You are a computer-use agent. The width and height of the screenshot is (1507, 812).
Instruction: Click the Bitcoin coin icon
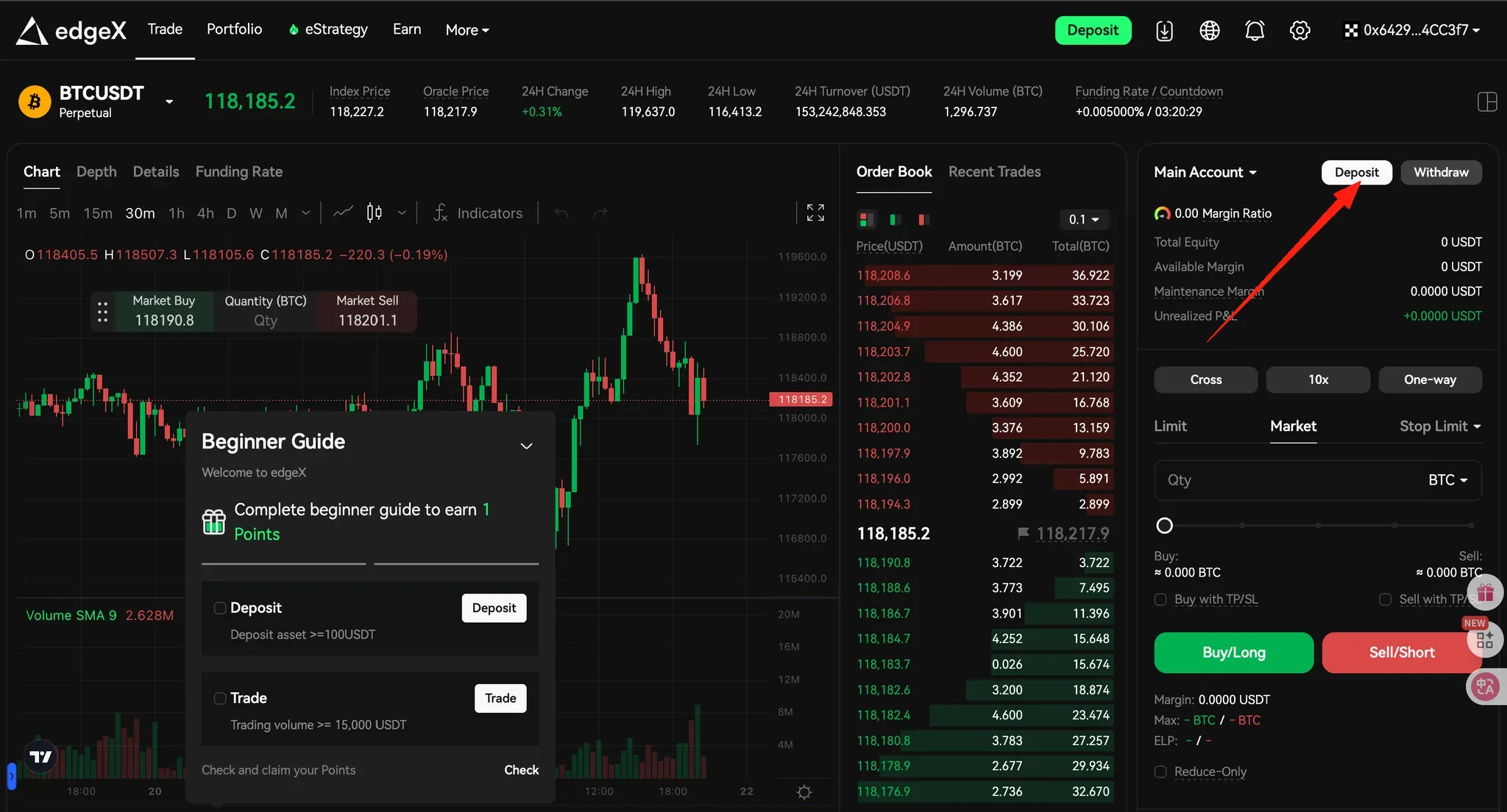(34, 101)
